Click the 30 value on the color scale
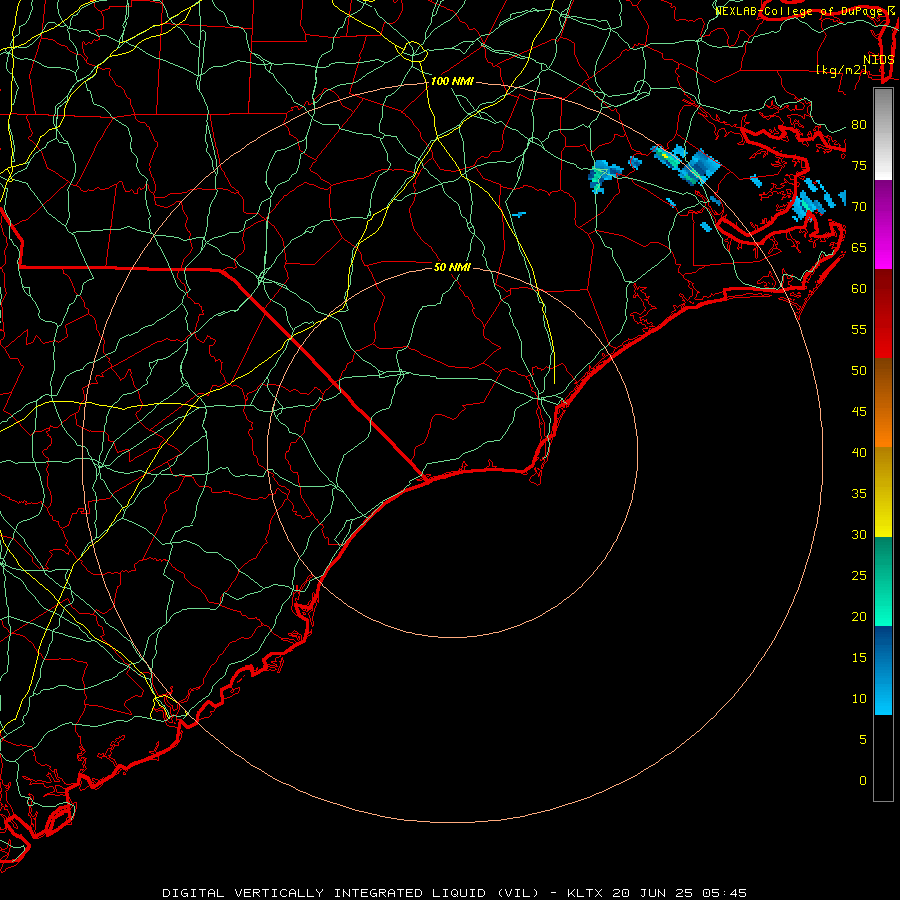 click(859, 534)
